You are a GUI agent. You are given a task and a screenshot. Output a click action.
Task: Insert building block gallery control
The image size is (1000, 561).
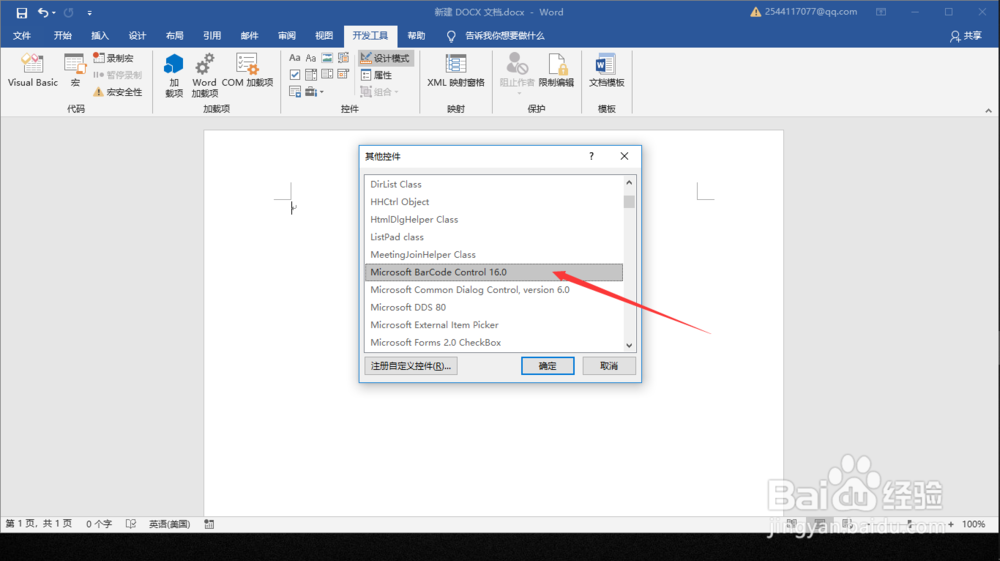coord(343,58)
